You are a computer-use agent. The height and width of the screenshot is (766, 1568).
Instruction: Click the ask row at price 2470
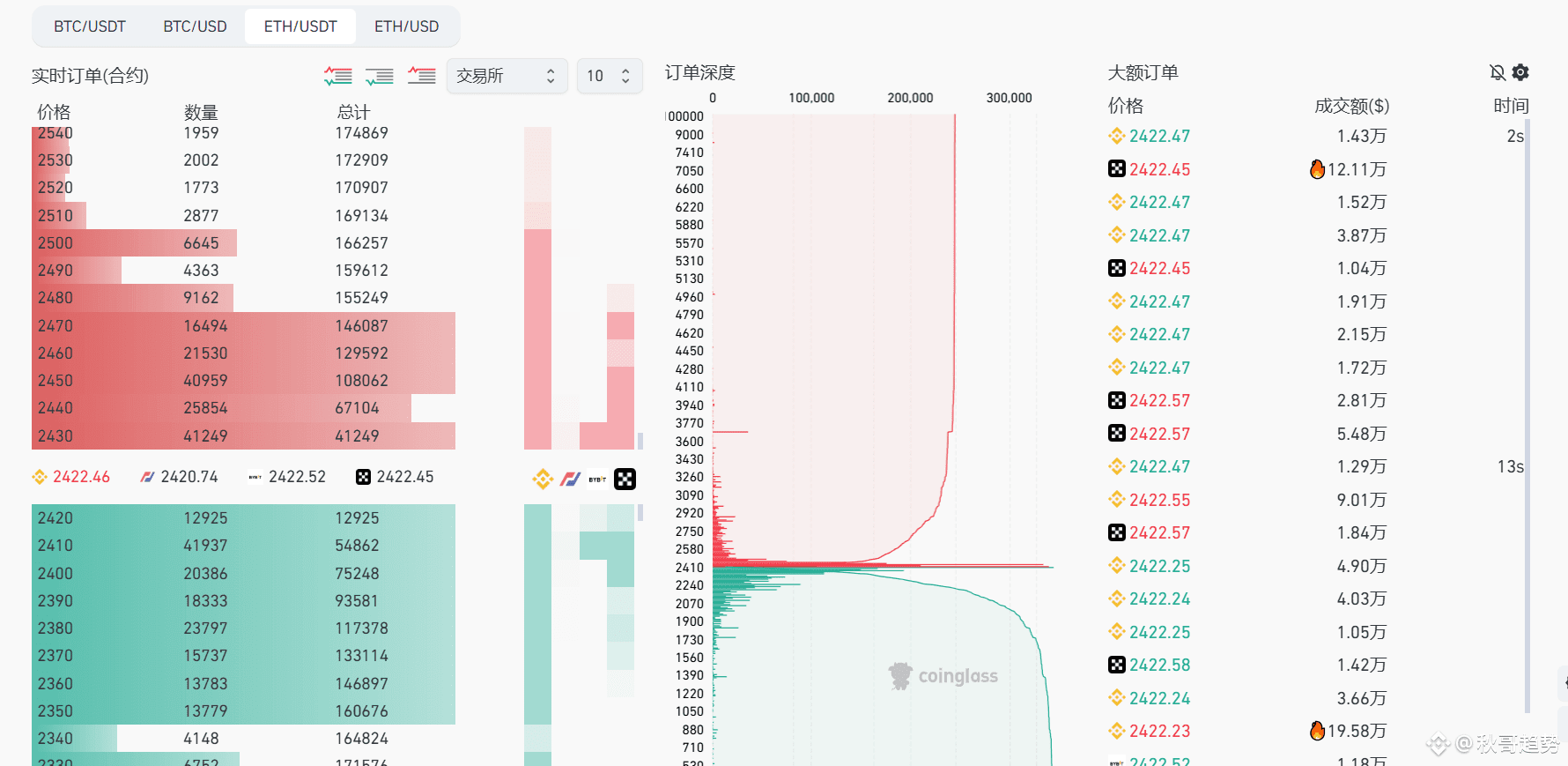tap(243, 326)
